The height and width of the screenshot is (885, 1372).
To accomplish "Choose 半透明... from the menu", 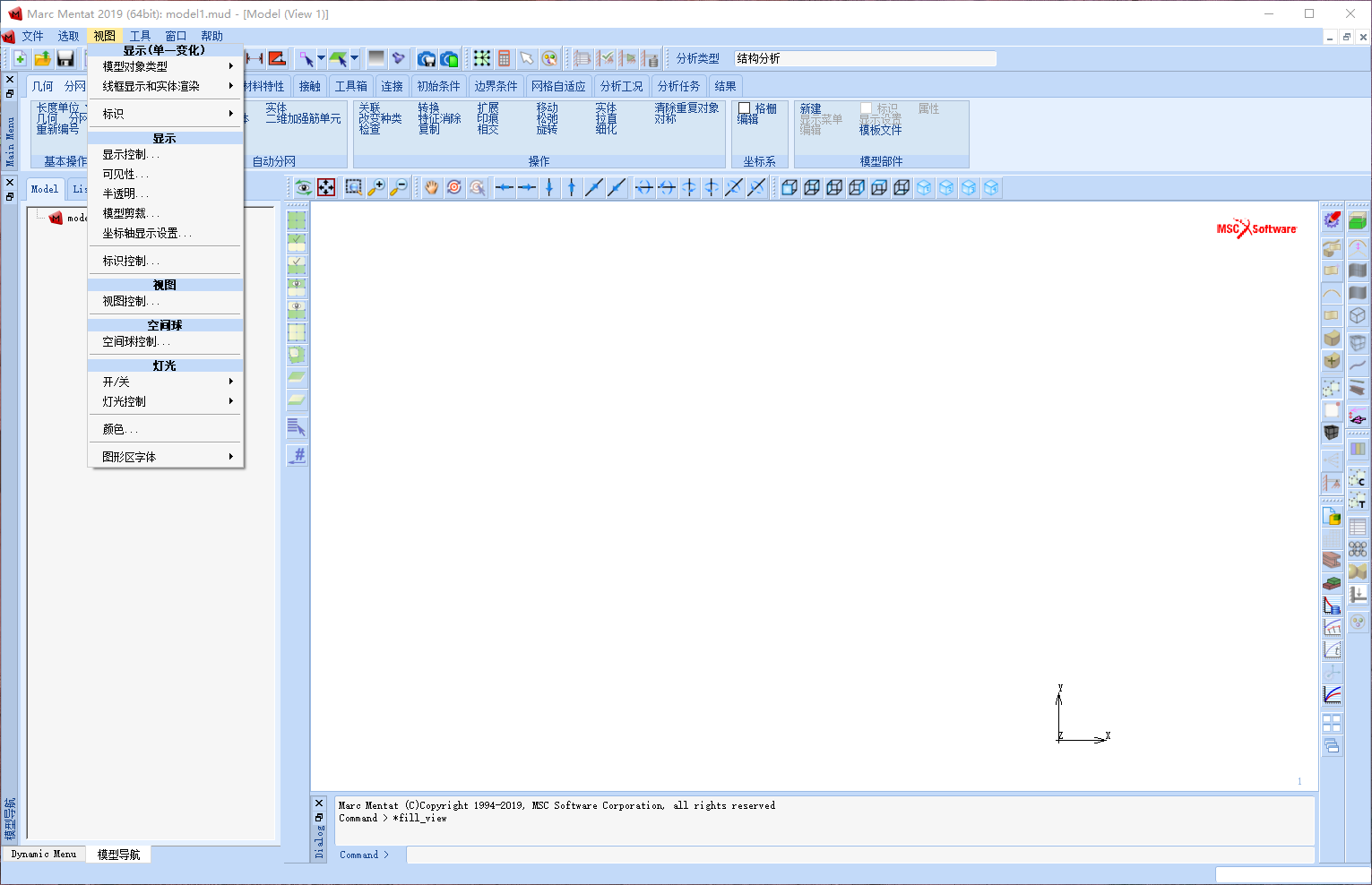I will point(166,193).
